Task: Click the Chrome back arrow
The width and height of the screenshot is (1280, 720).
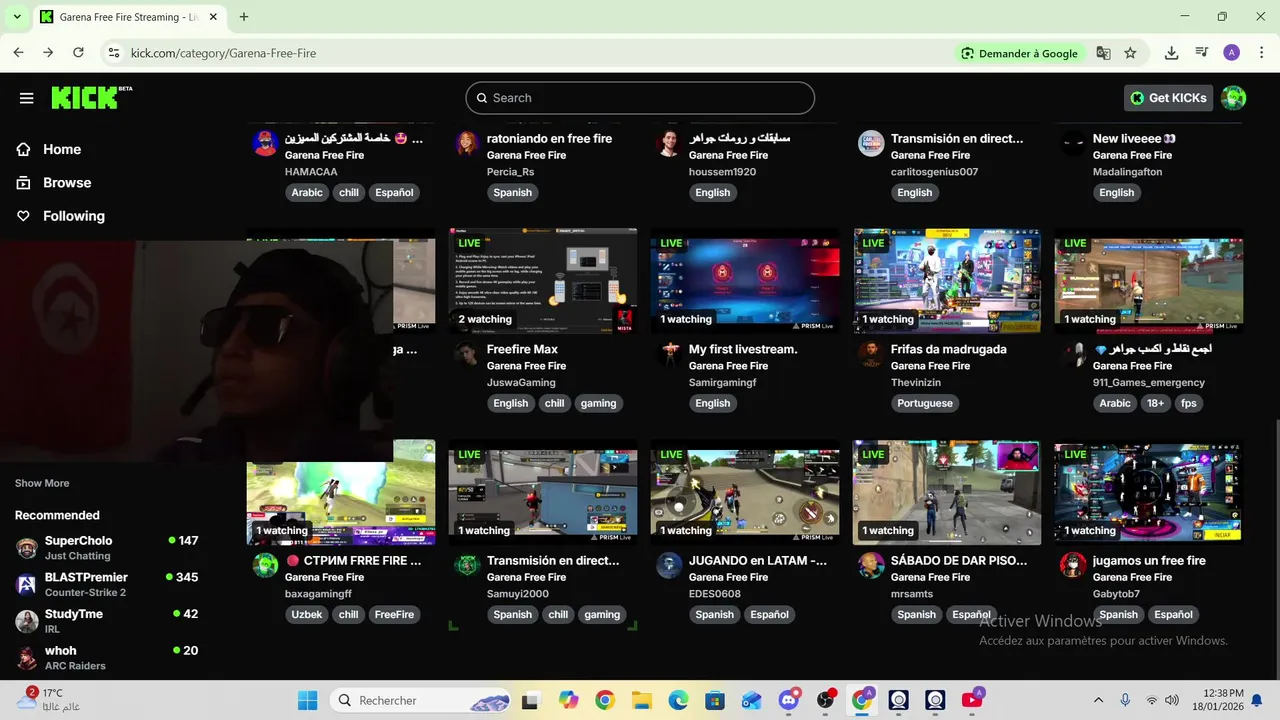Action: 18,53
